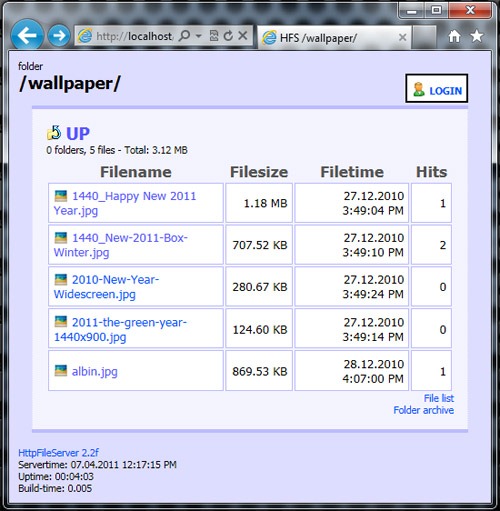Open the Home page icon

tap(454, 36)
